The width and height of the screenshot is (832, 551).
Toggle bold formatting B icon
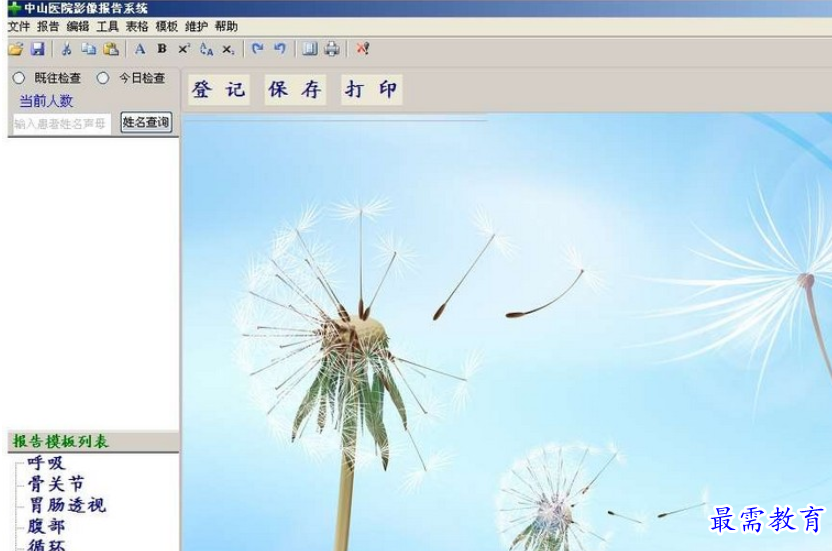coord(162,49)
